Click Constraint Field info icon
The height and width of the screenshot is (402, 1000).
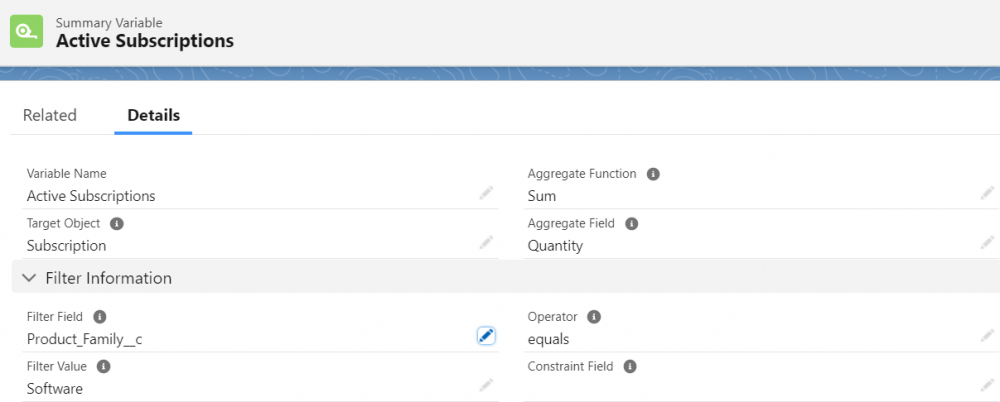click(x=629, y=367)
